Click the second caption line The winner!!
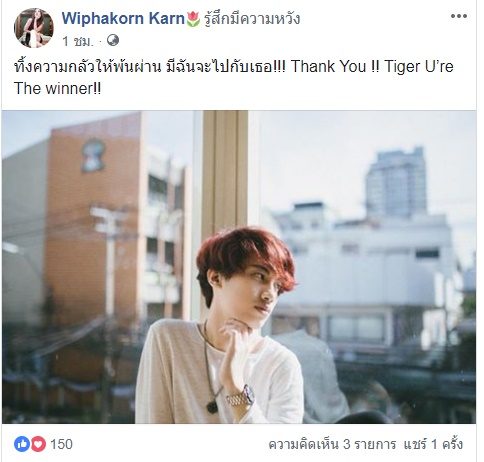 (57, 89)
